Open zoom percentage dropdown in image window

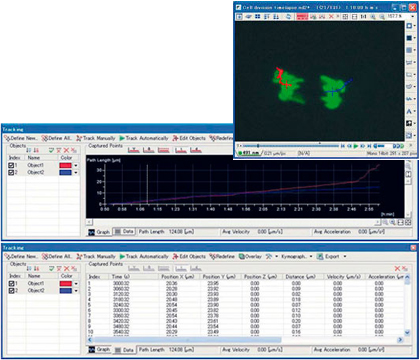tap(413, 16)
